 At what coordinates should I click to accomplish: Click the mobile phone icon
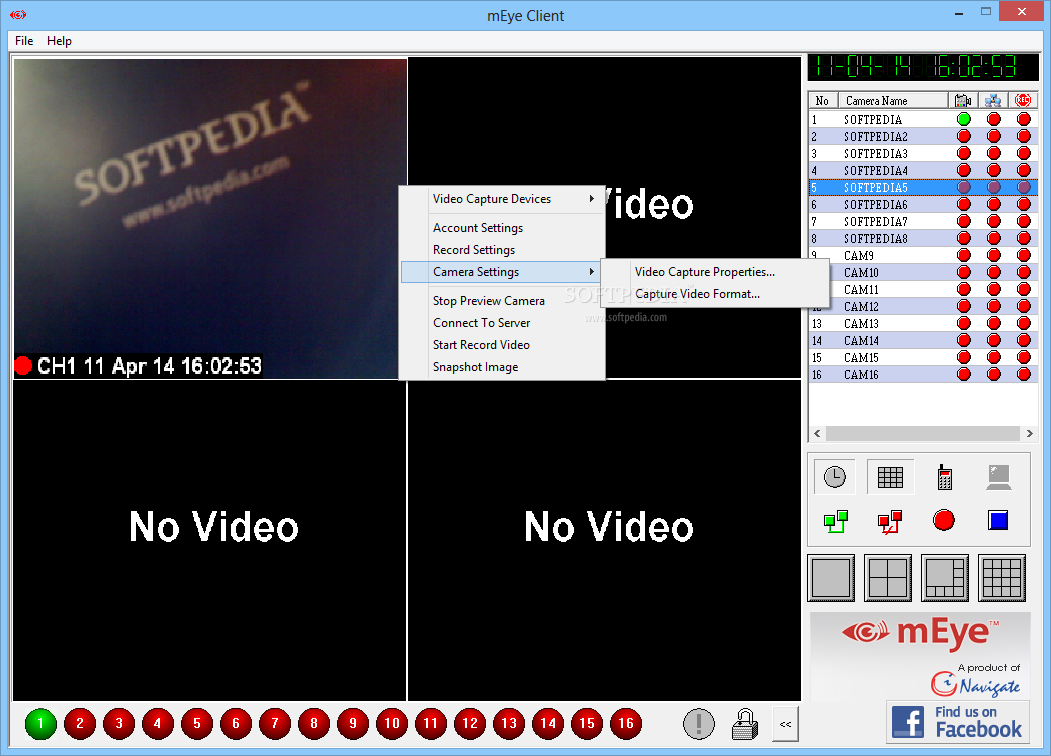pos(944,477)
